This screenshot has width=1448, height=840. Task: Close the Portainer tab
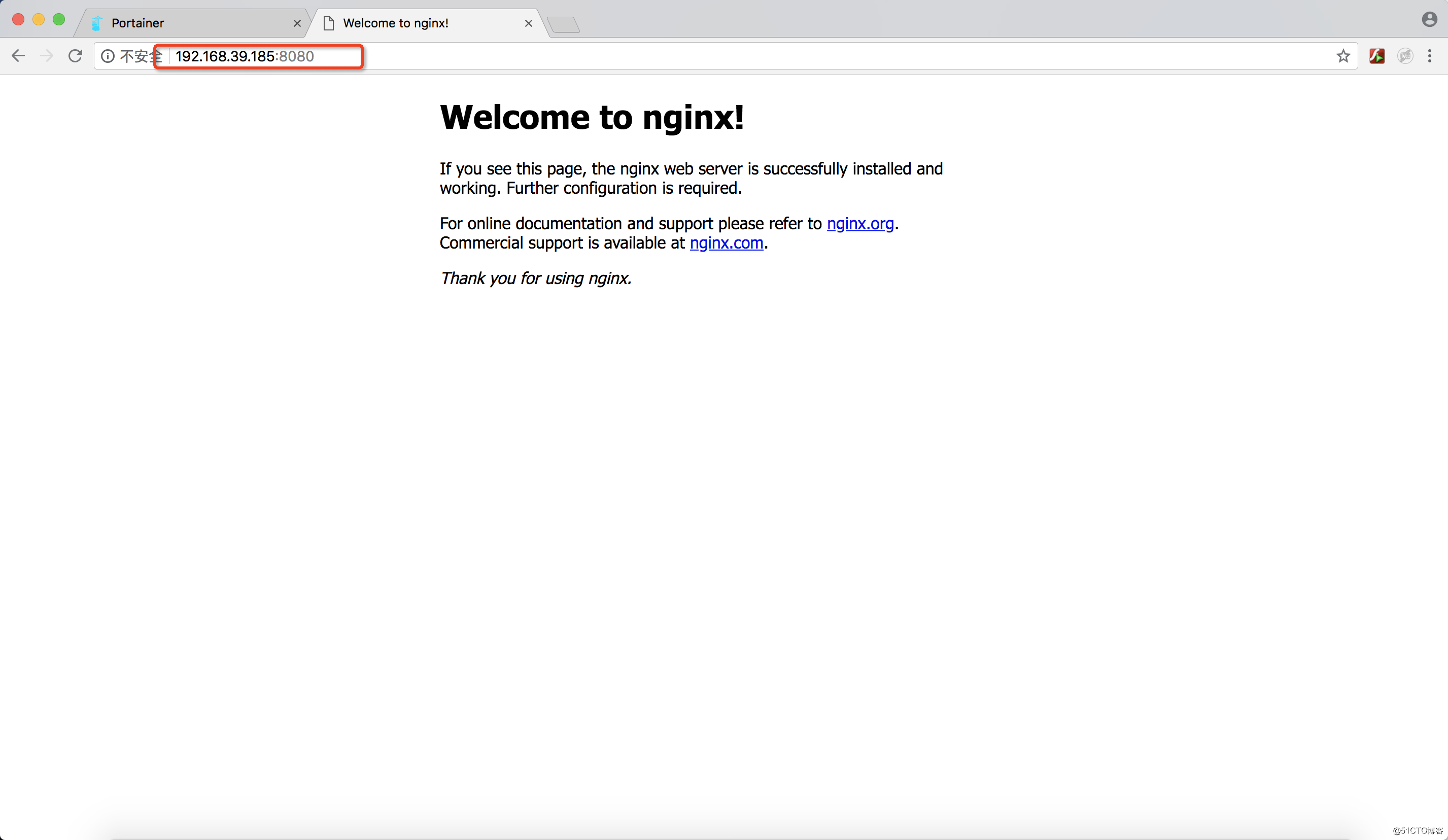pyautogui.click(x=297, y=23)
